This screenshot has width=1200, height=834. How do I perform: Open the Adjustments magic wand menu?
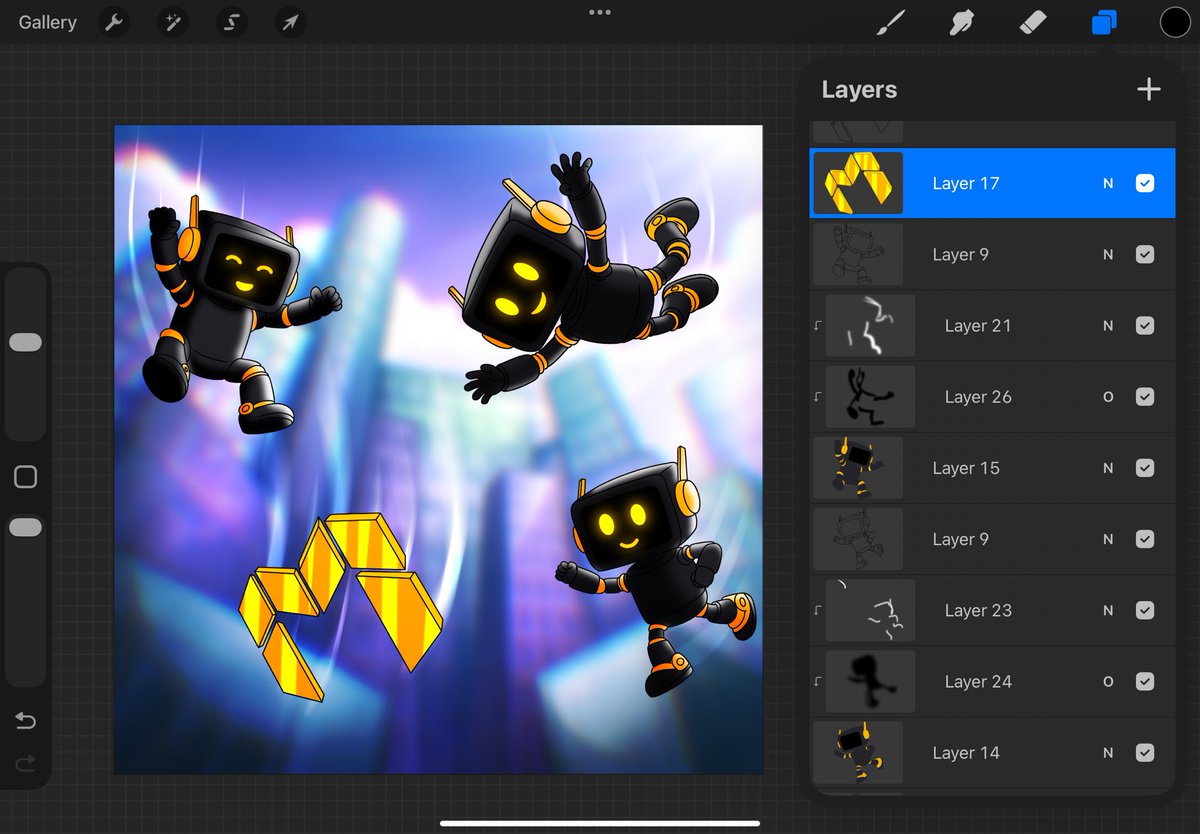[173, 22]
